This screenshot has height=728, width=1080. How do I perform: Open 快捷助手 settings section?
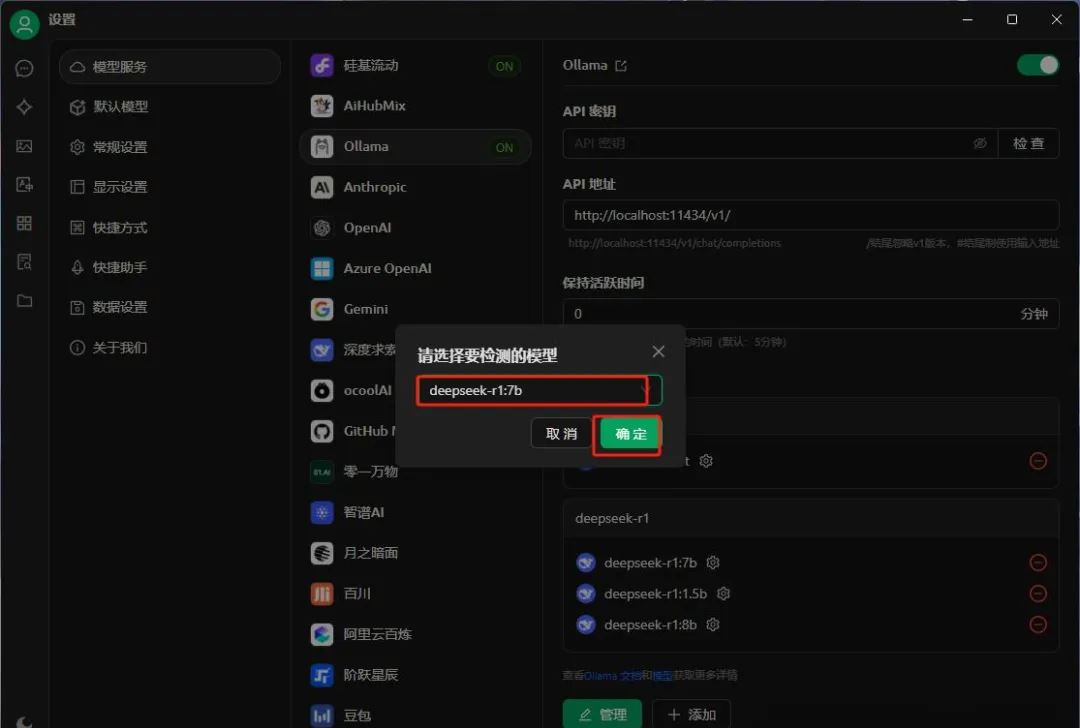[x=170, y=267]
